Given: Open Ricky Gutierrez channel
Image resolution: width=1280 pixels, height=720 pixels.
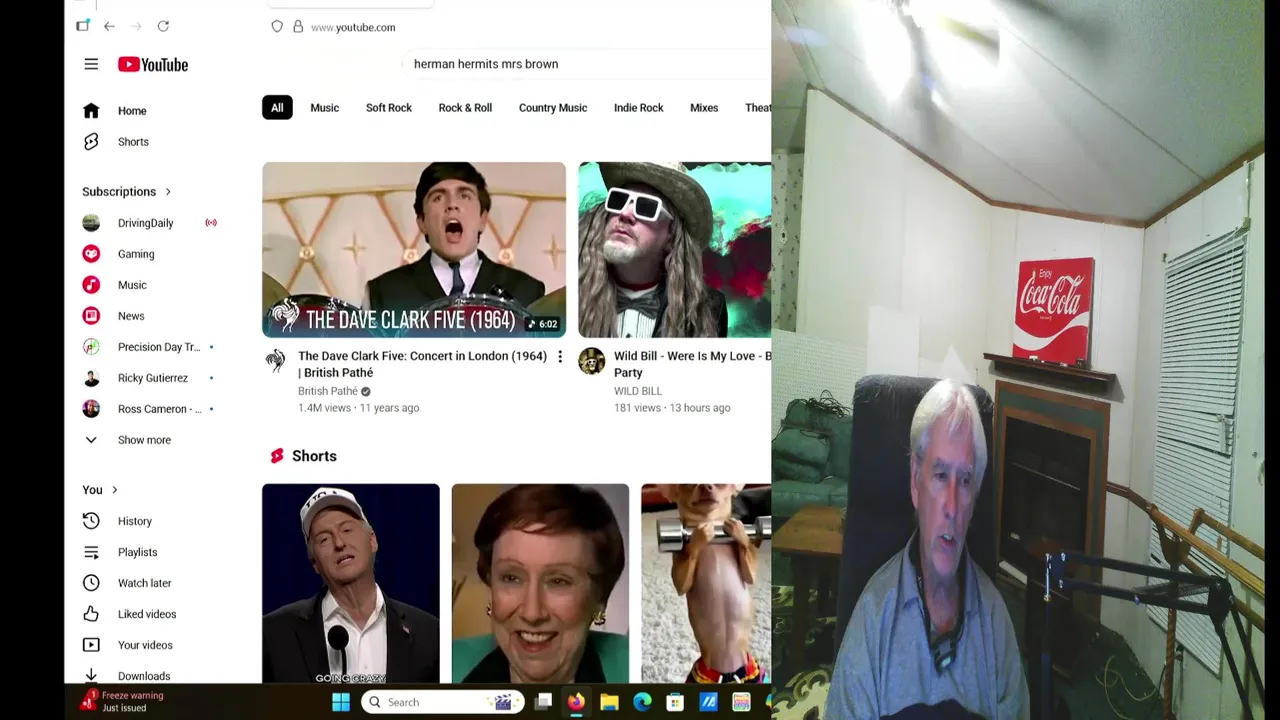Looking at the screenshot, I should 153,378.
